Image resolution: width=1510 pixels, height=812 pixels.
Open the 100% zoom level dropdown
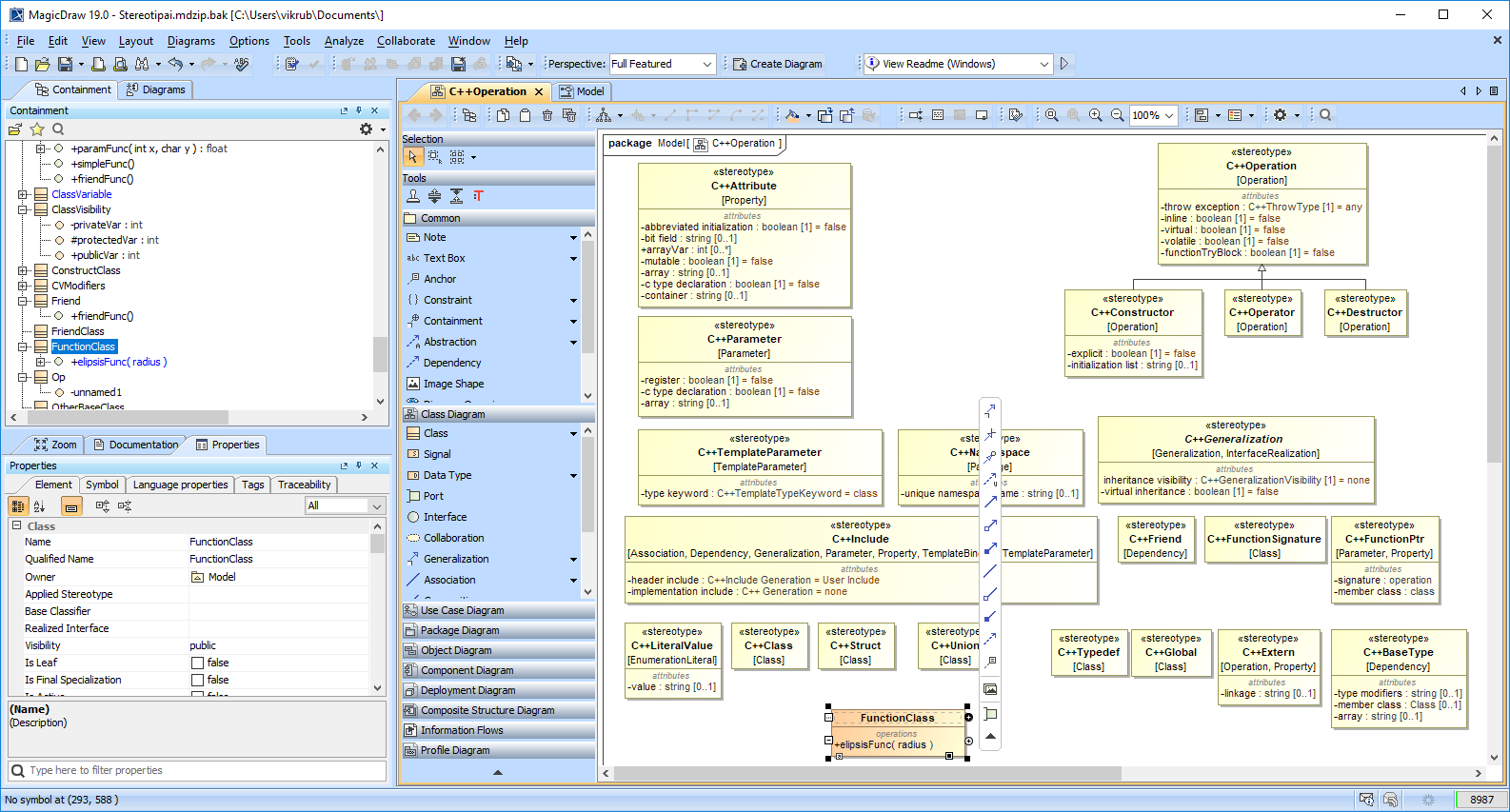(1169, 115)
